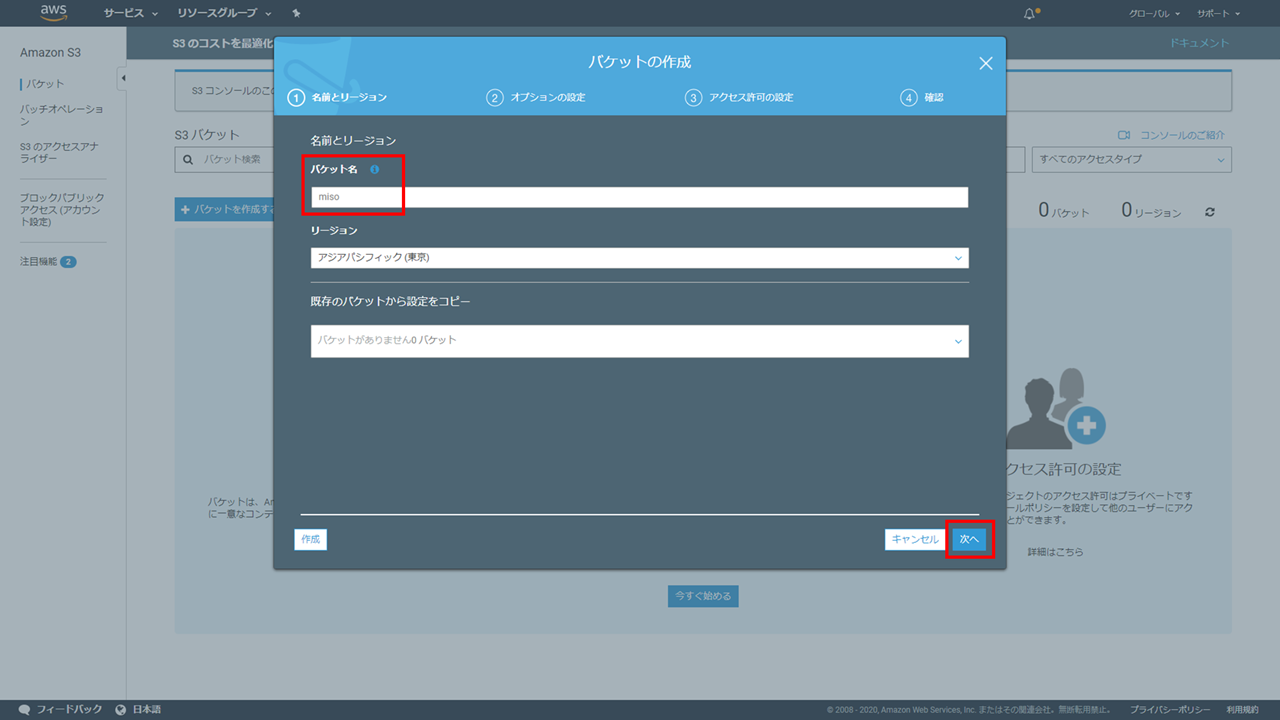Image resolution: width=1280 pixels, height=720 pixels.
Task: Open the notifications bell icon
Action: pyautogui.click(x=1030, y=14)
